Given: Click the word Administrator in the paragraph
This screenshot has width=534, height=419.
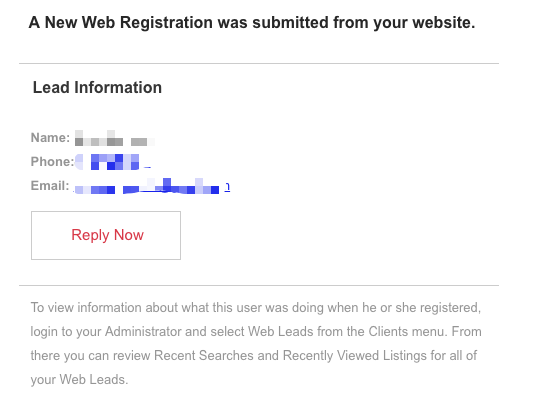Looking at the screenshot, I should pos(143,331).
